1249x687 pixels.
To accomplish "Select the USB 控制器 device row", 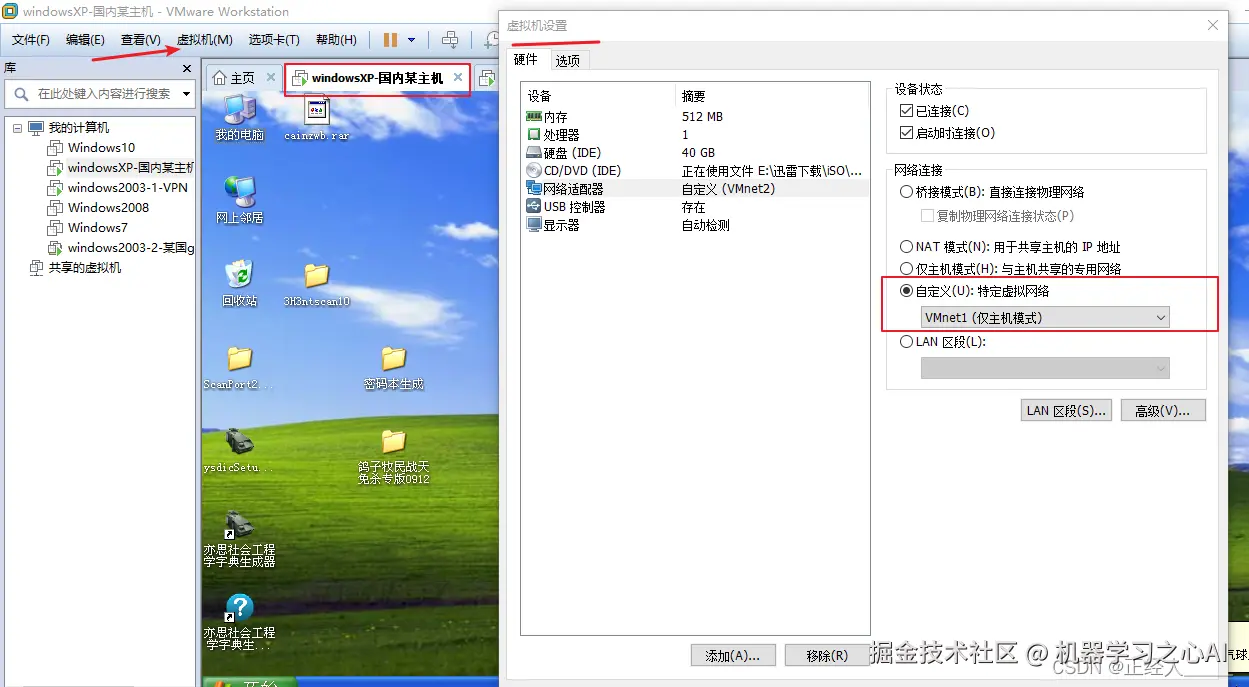I will point(696,207).
